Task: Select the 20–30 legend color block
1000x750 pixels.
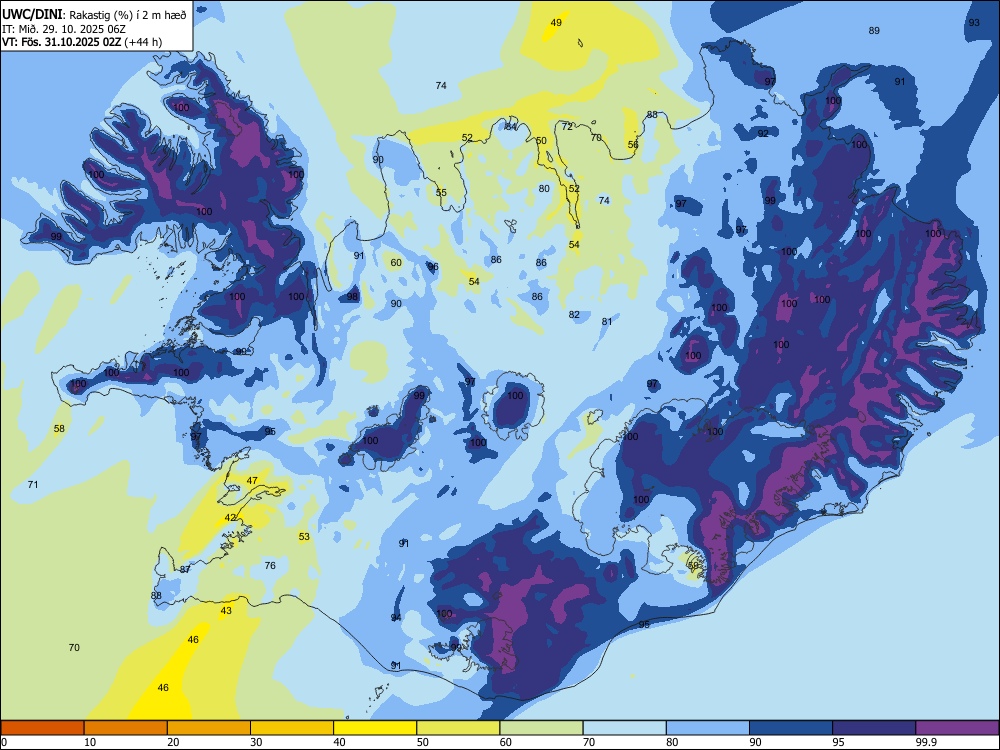Action: tap(209, 728)
